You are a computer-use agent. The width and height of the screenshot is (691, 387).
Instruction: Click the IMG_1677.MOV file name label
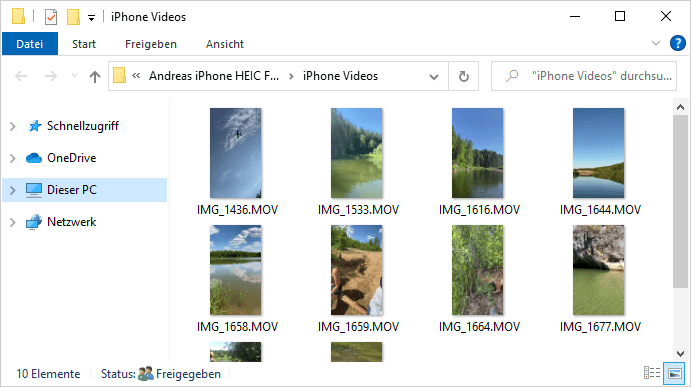point(600,327)
